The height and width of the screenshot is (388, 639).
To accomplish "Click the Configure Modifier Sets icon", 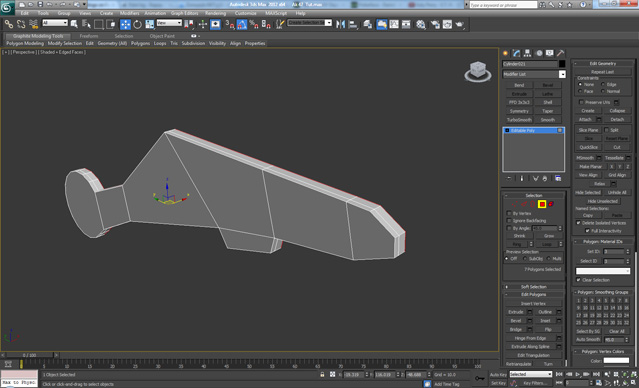I will (x=558, y=179).
